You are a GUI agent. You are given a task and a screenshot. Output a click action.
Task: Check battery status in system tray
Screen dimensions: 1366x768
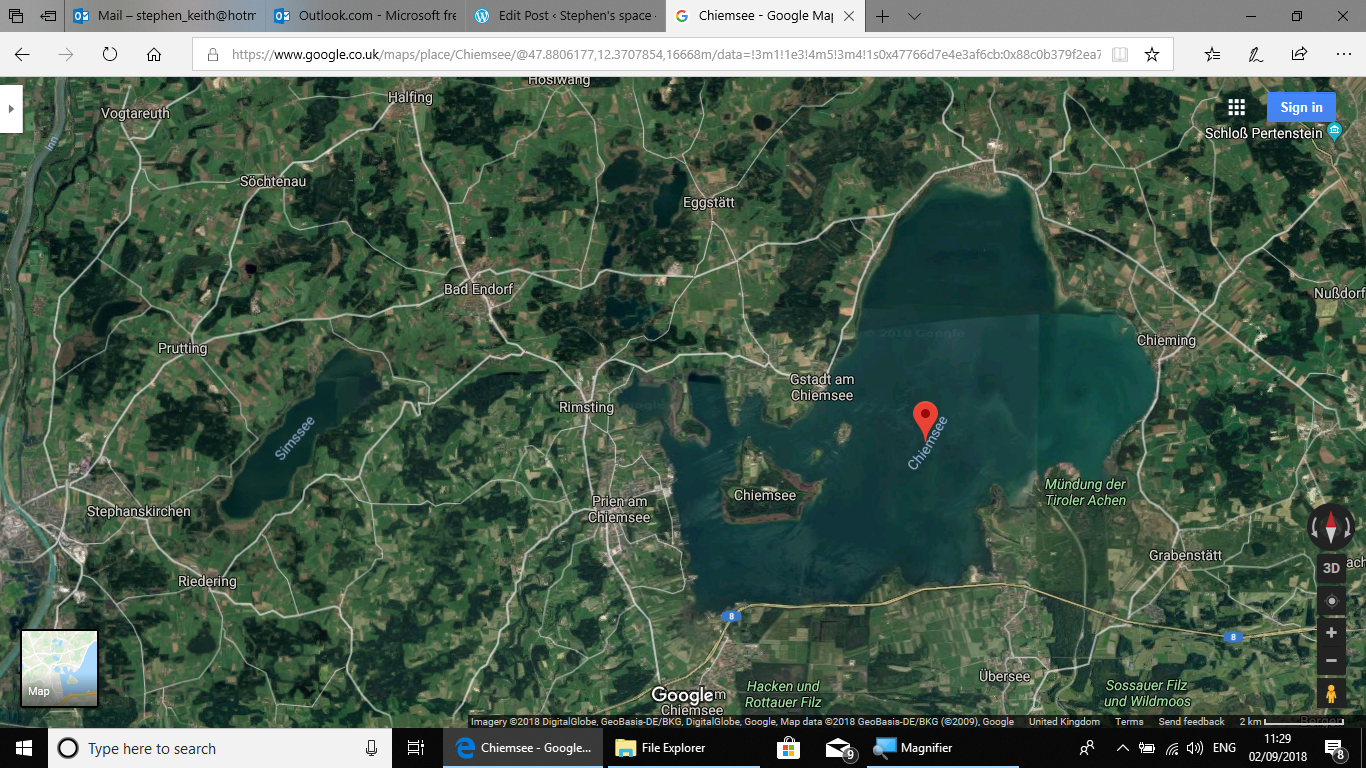click(1147, 748)
